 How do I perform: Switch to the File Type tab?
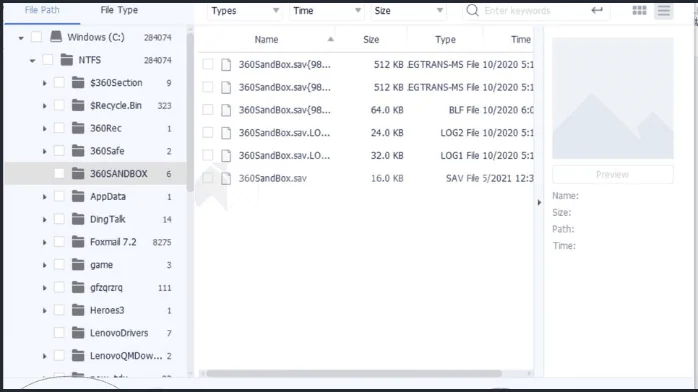[119, 10]
